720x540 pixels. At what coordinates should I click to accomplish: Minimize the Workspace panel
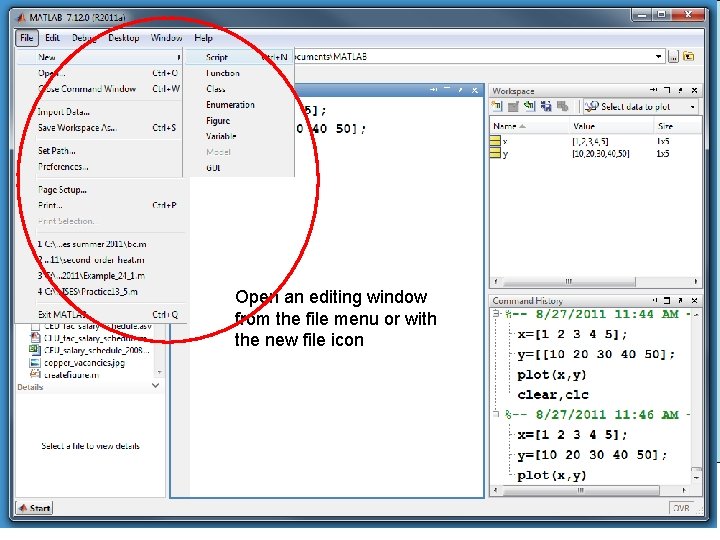pyautogui.click(x=654, y=90)
